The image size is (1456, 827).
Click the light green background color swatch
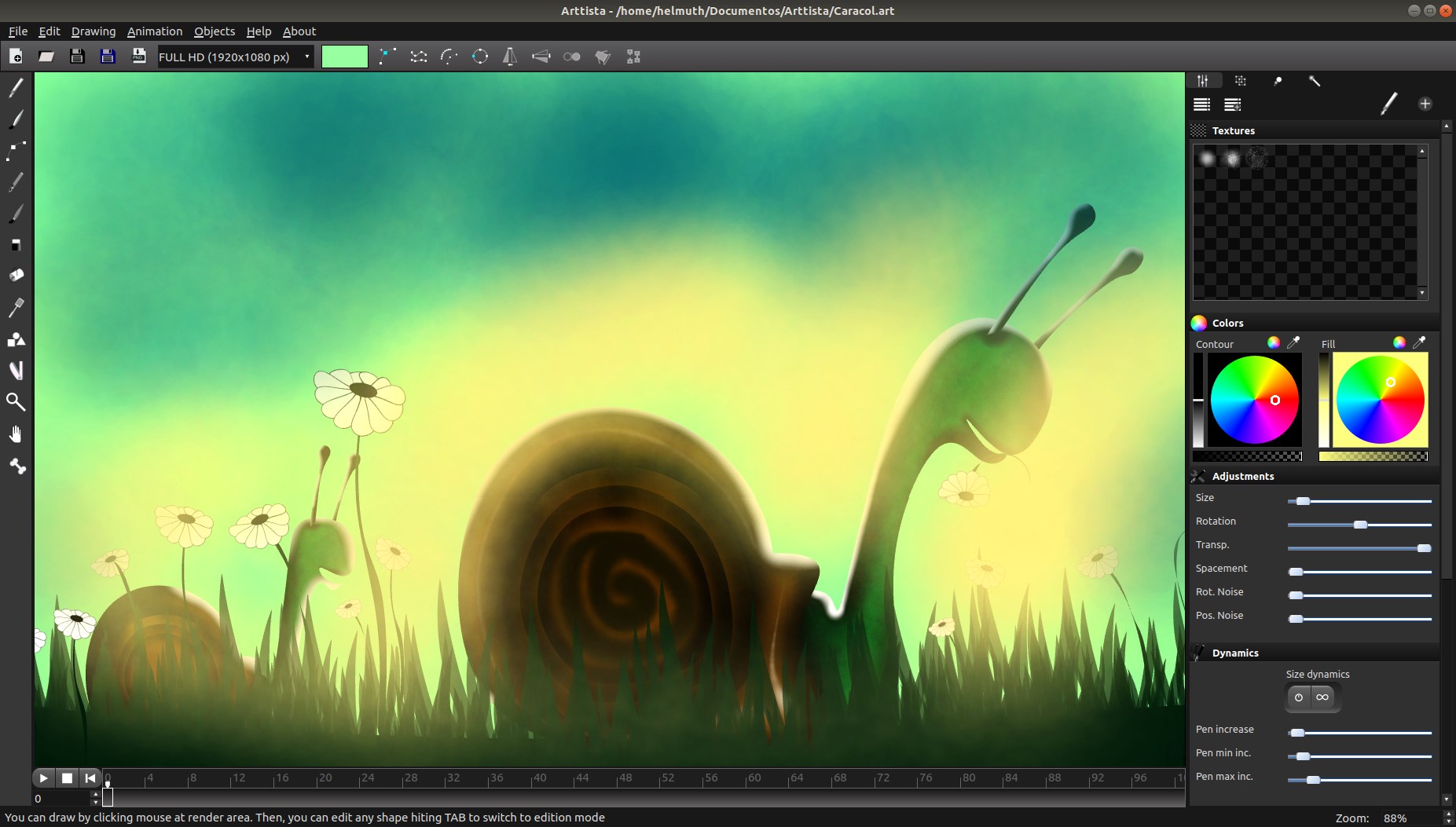click(x=344, y=57)
